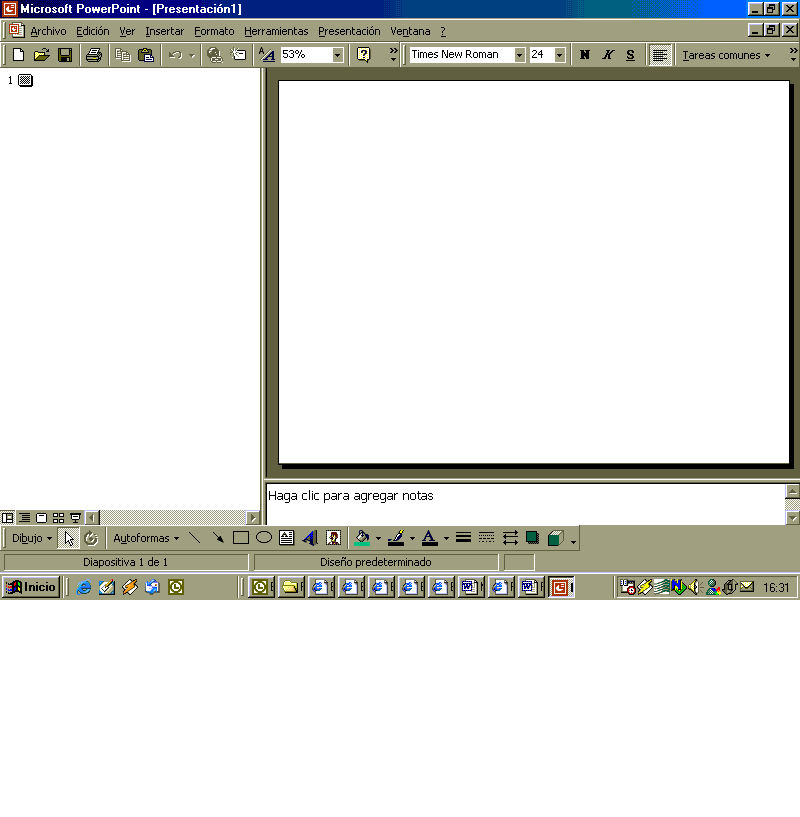800x817 pixels.
Task: Select the Arrow drawing tool
Action: pyautogui.click(x=218, y=538)
